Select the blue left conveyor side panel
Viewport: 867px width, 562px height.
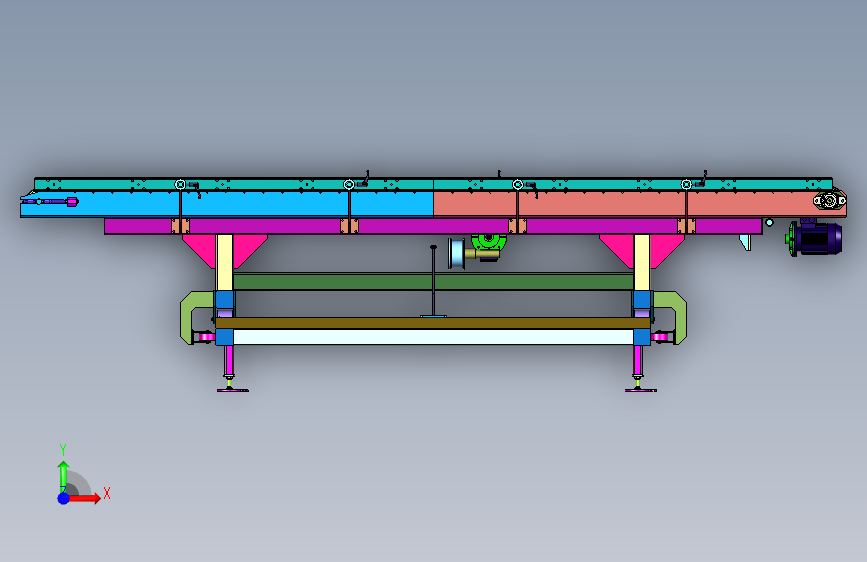pos(227,204)
